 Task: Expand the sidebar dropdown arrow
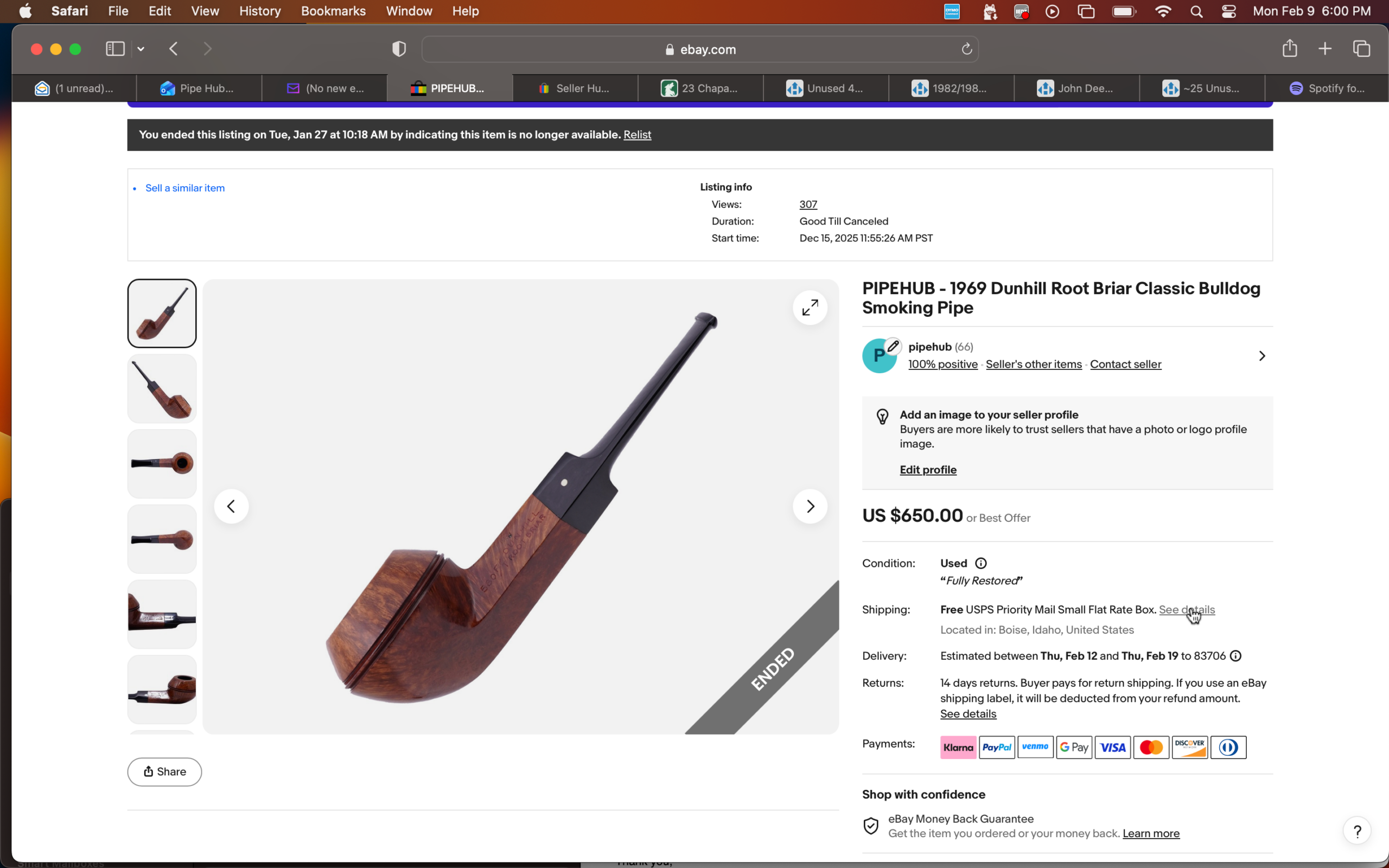pos(141,49)
